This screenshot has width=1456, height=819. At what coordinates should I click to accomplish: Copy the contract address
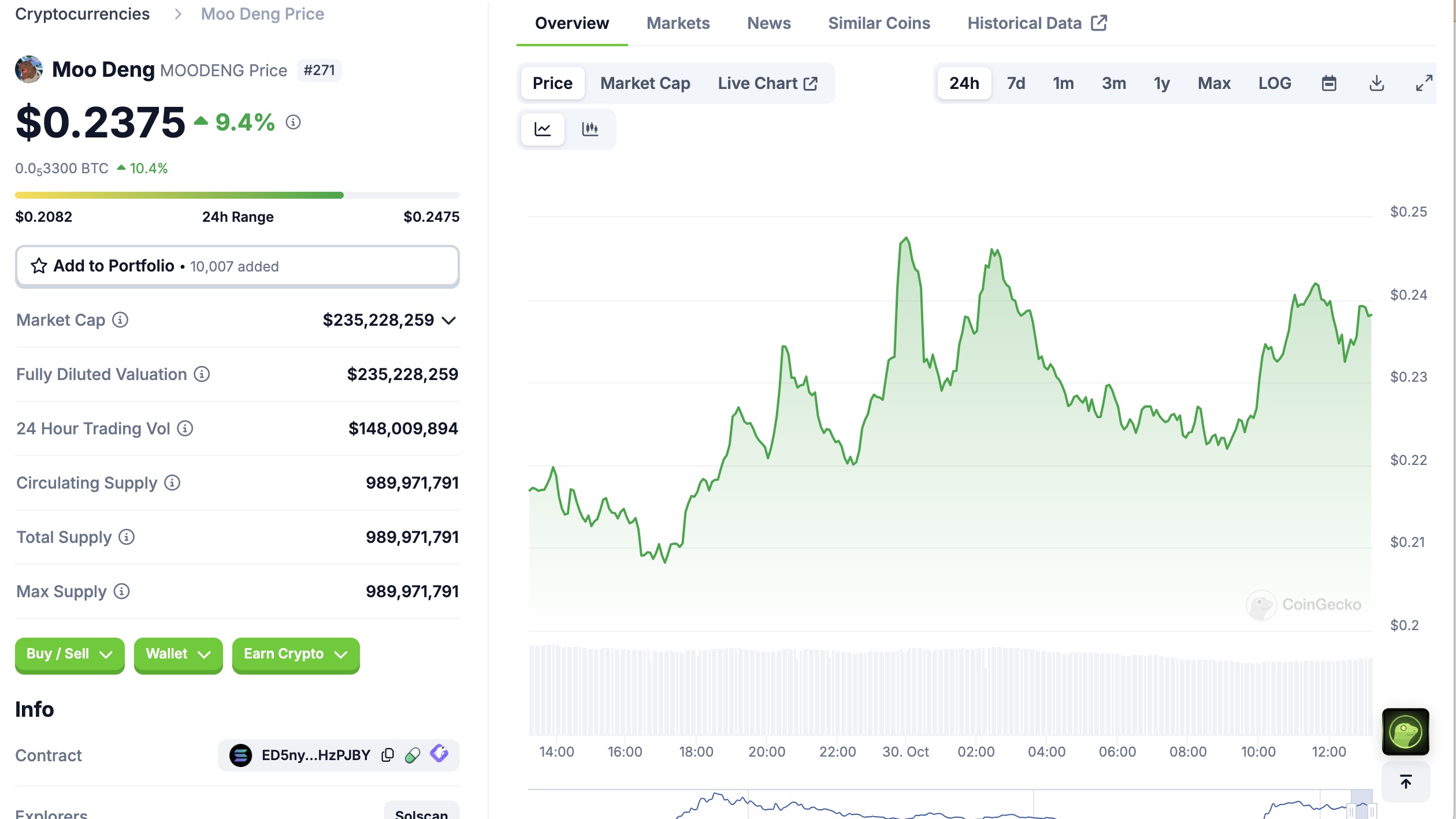(x=388, y=755)
